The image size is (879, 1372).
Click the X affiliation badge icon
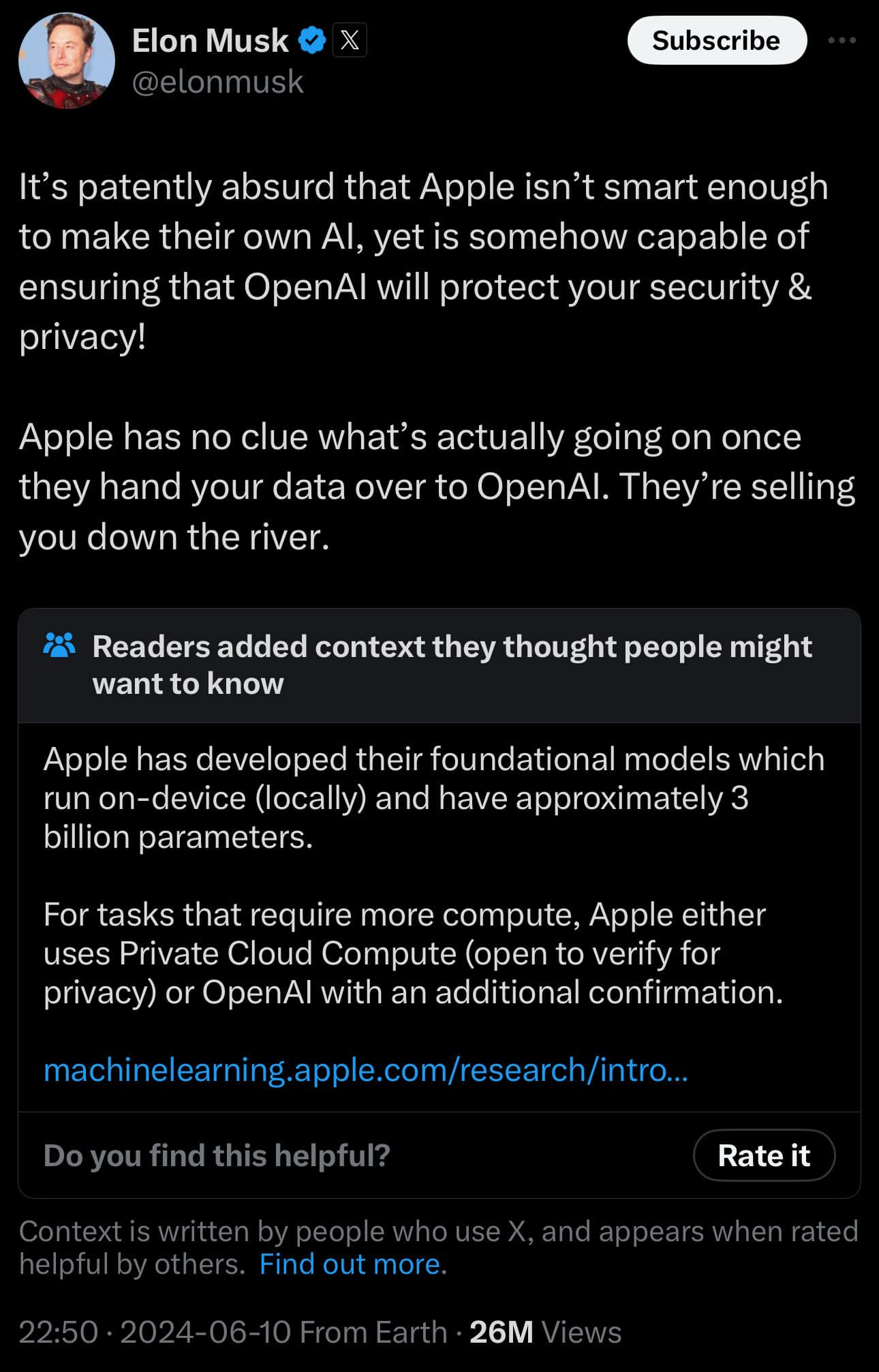[x=350, y=40]
